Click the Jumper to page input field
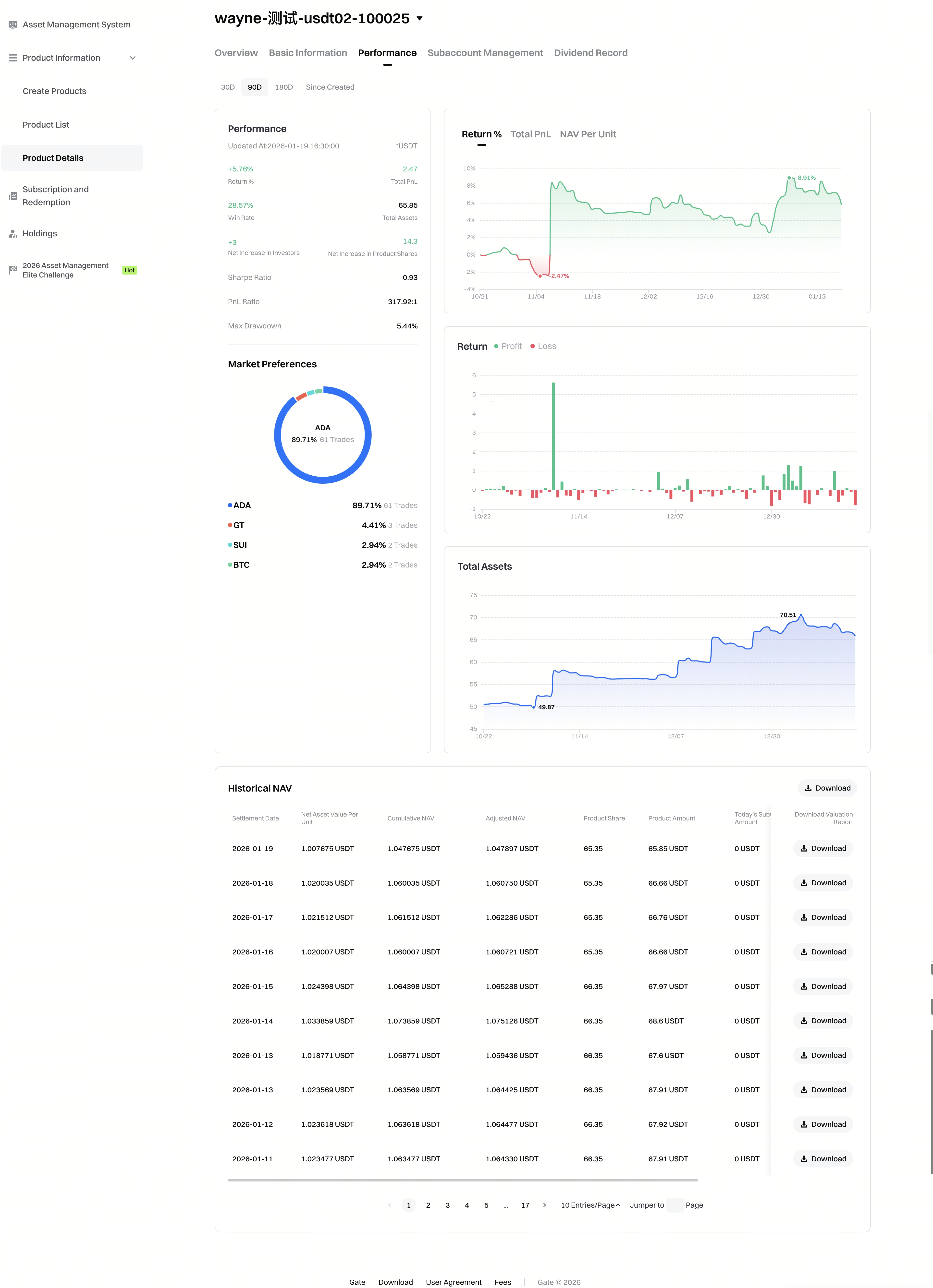The height and width of the screenshot is (1288, 933). click(x=675, y=1205)
